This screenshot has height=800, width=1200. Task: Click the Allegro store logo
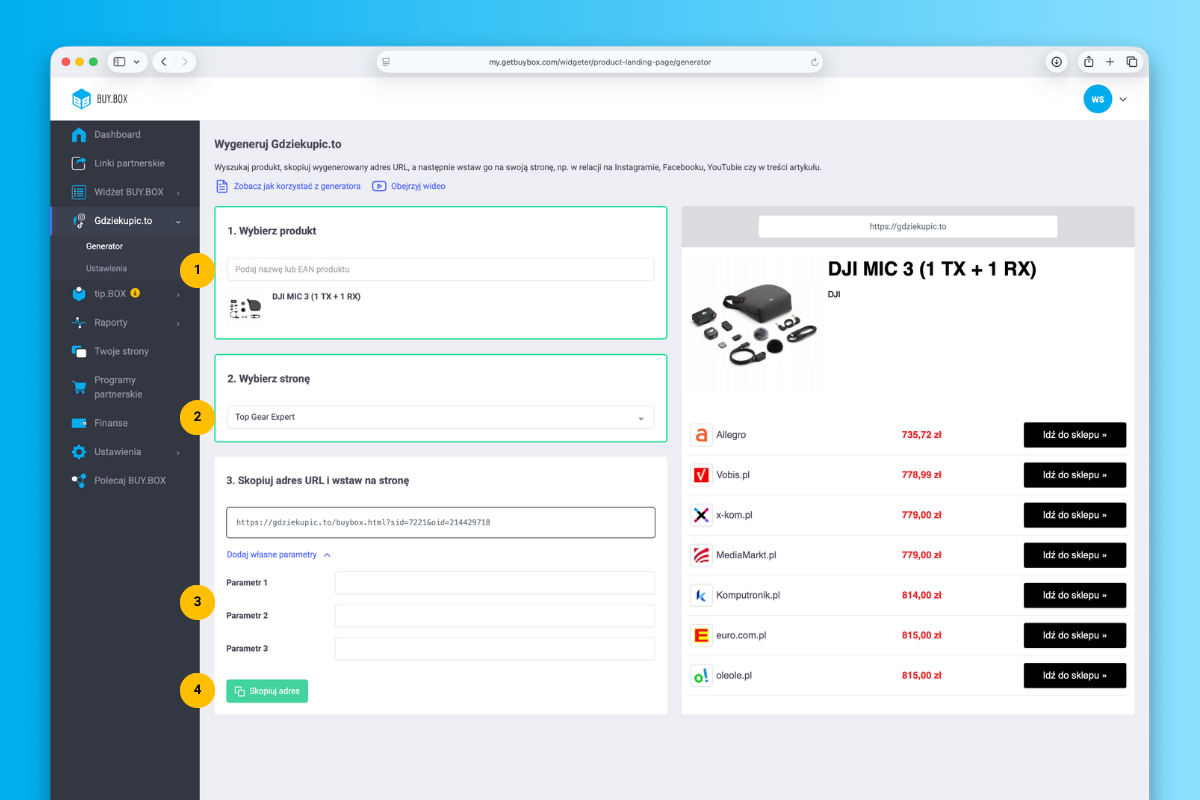(x=701, y=435)
